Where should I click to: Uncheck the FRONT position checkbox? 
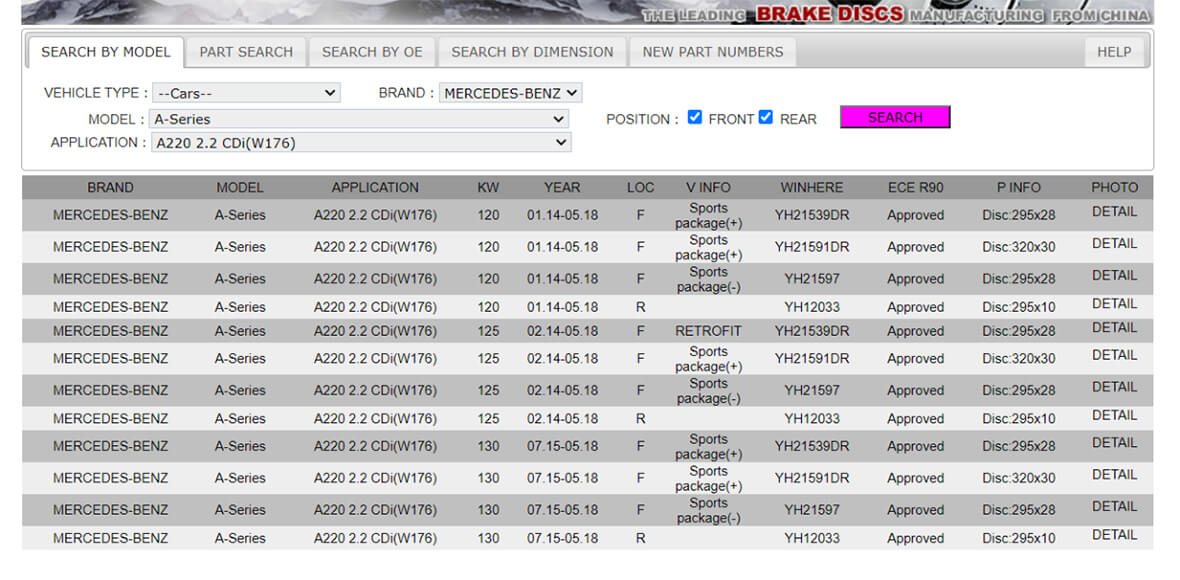[x=695, y=117]
